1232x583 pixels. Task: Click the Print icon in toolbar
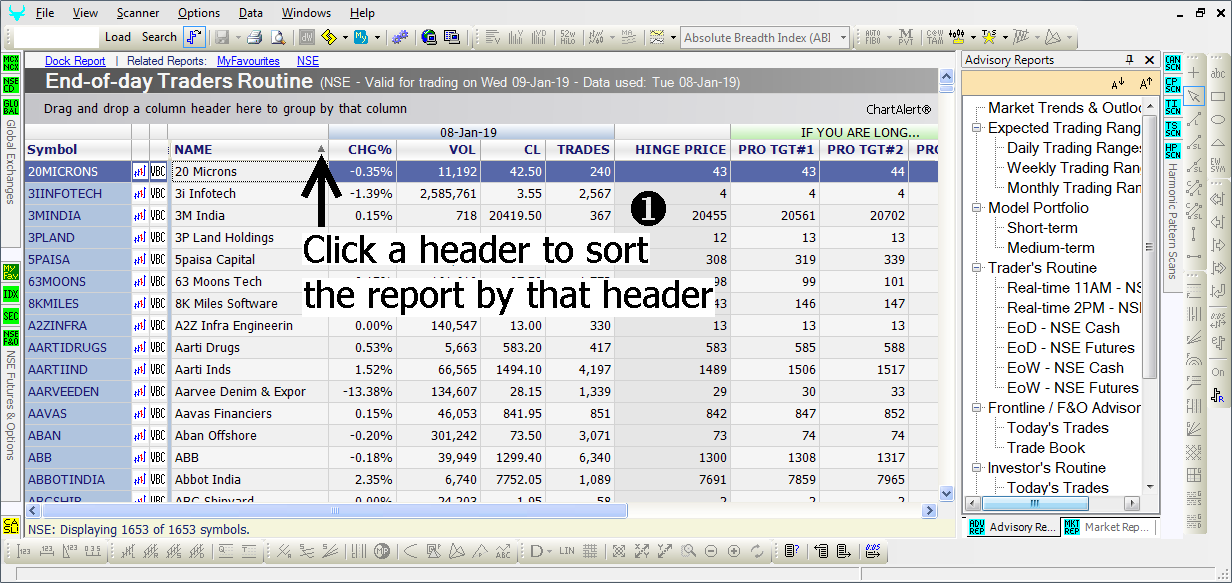(255, 37)
